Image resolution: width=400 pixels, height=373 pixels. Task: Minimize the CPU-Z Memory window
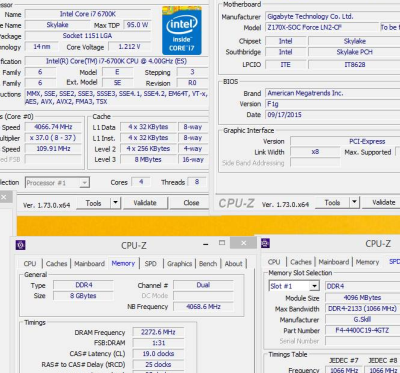point(206,244)
